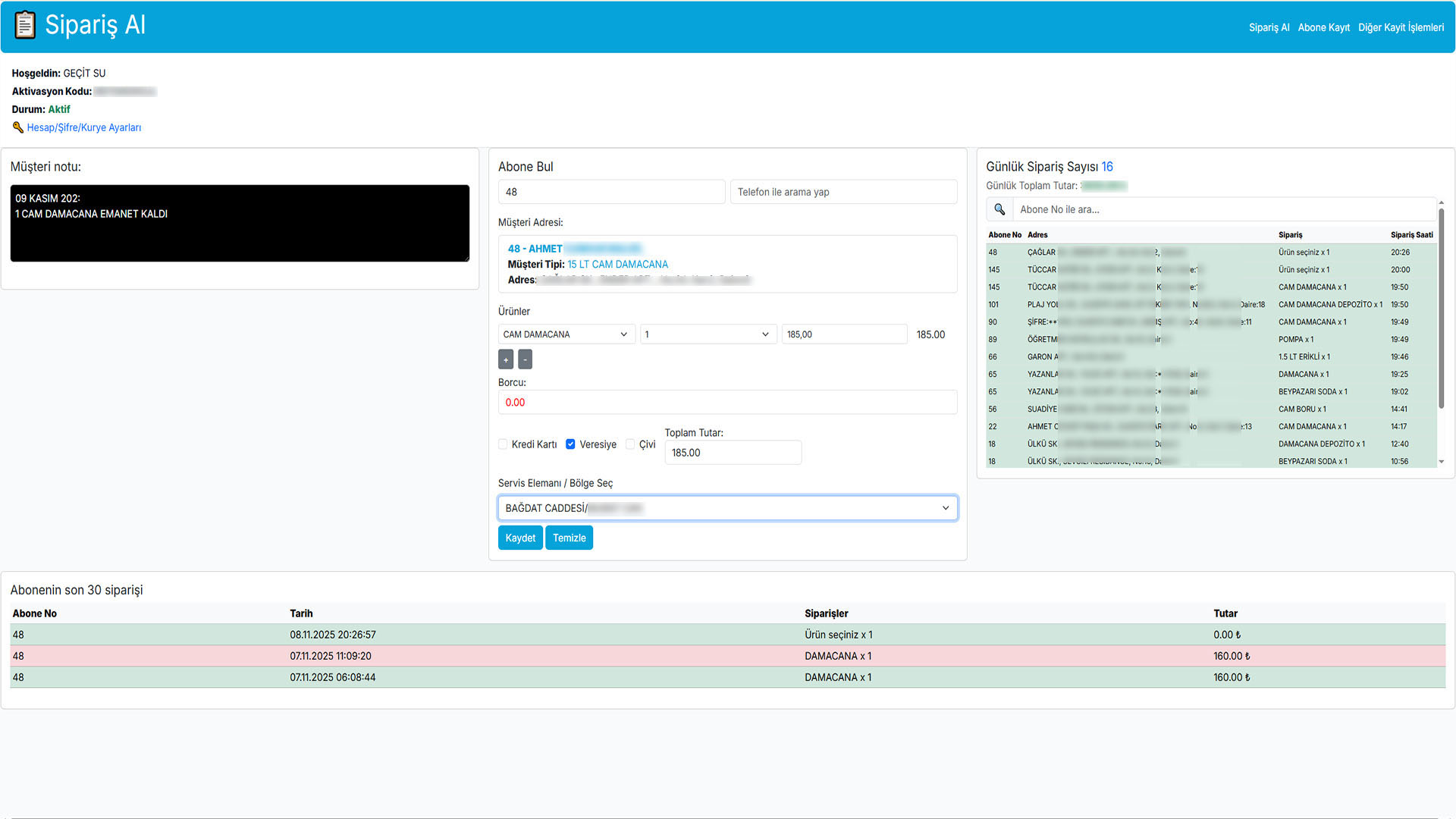This screenshot has width=1456, height=819.
Task: Click the ŞİFRE CAM DAMACANA row for subscriber 90
Action: 1211,322
